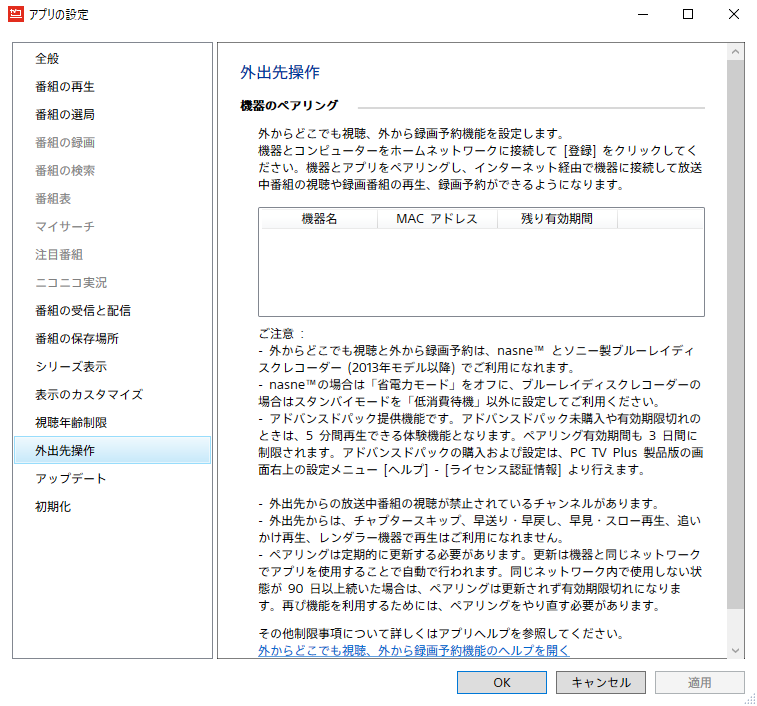Open 番組の保存場所 settings
757x706 pixels.
(x=76, y=339)
